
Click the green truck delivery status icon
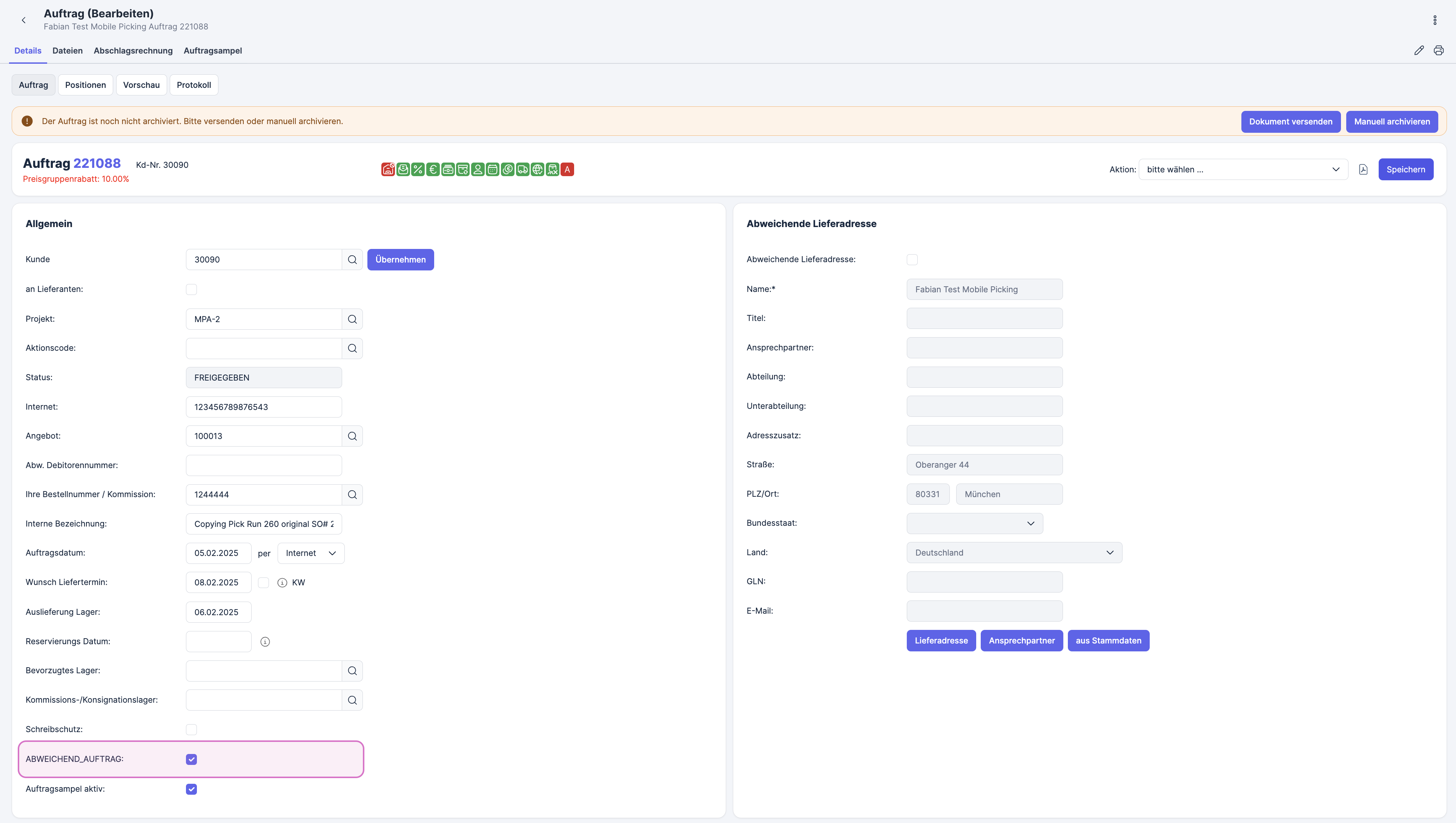click(x=522, y=170)
